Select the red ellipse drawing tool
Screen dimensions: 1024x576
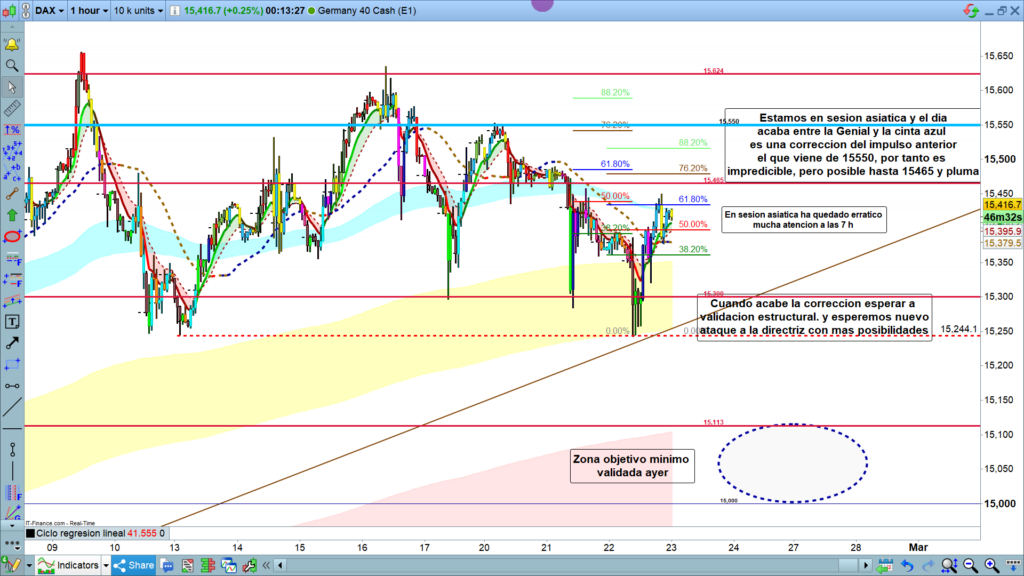(12, 236)
